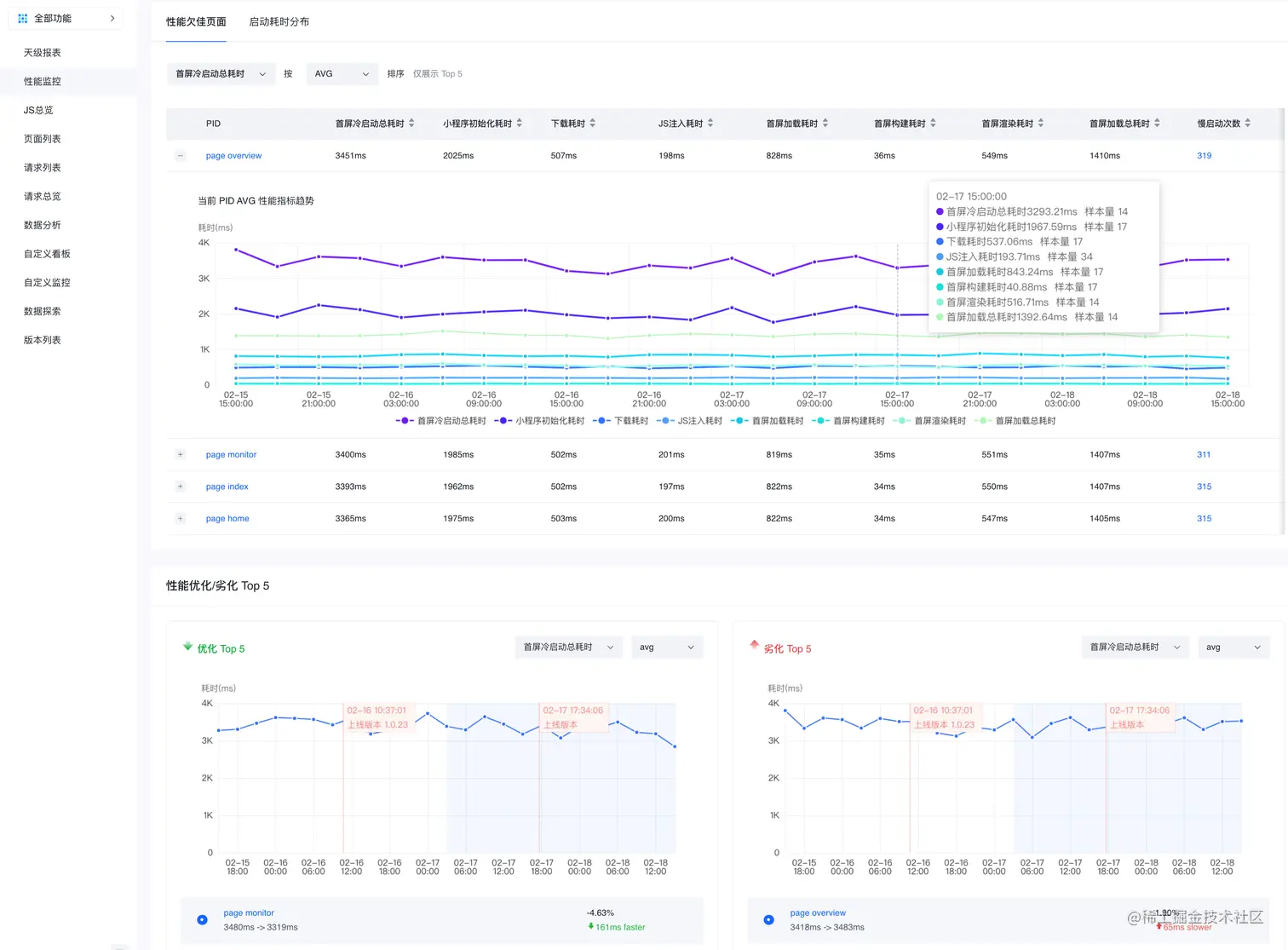Sort by 小程序初始化耗时 column icon
The height and width of the screenshot is (950, 1288).
coord(520,124)
